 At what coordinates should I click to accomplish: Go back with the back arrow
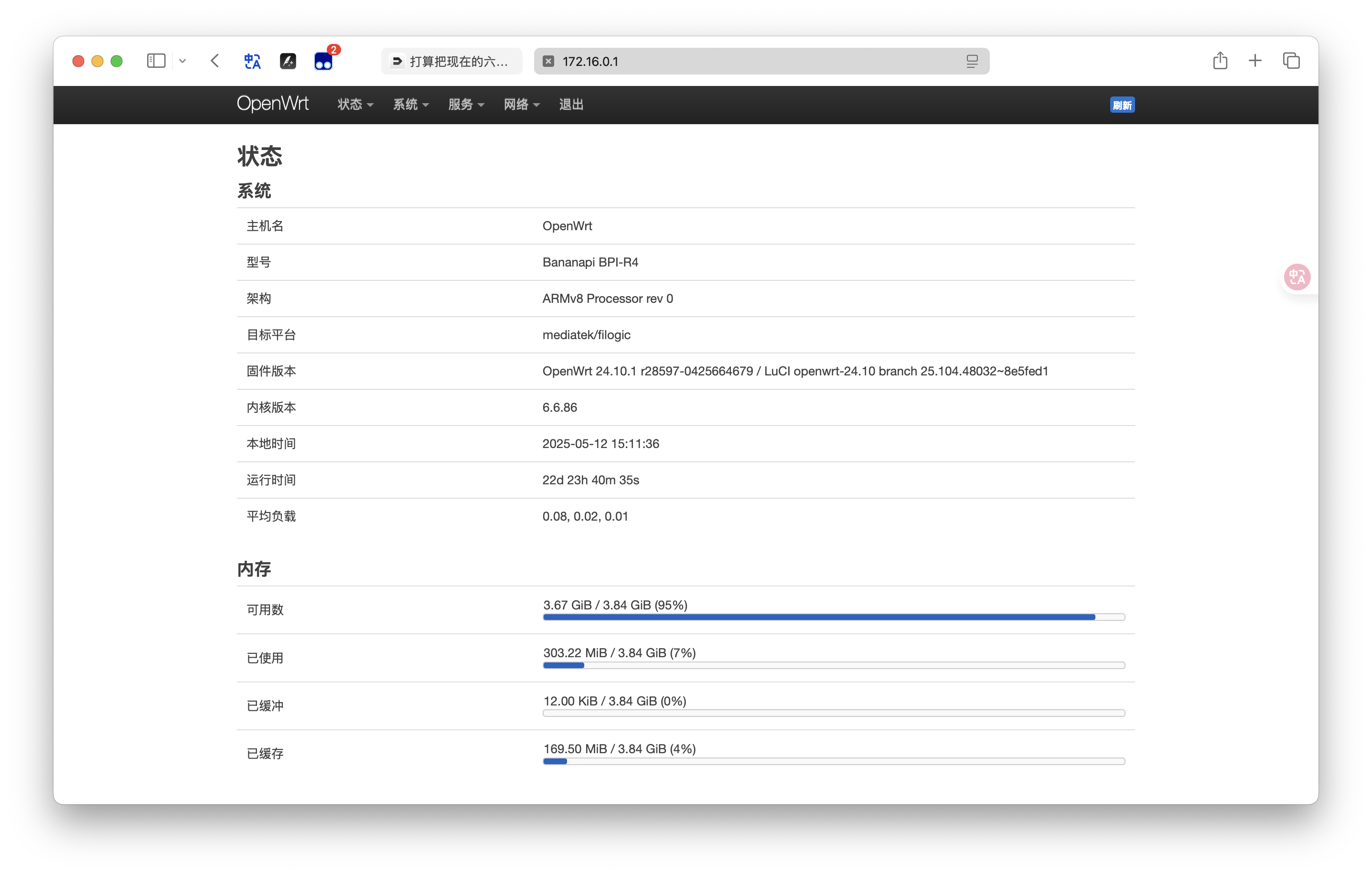coord(215,61)
